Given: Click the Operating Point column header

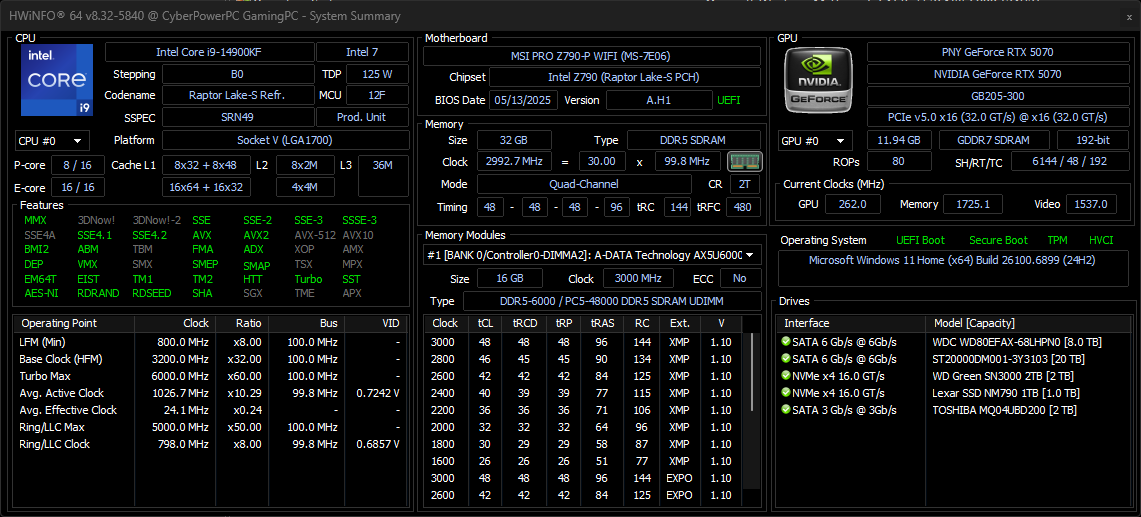Looking at the screenshot, I should tap(73, 323).
